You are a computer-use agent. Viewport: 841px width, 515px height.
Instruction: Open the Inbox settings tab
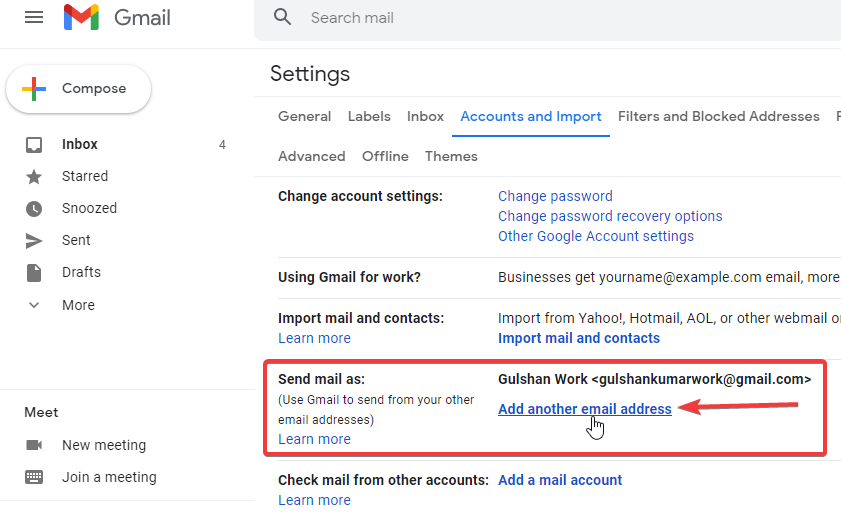pyautogui.click(x=425, y=116)
